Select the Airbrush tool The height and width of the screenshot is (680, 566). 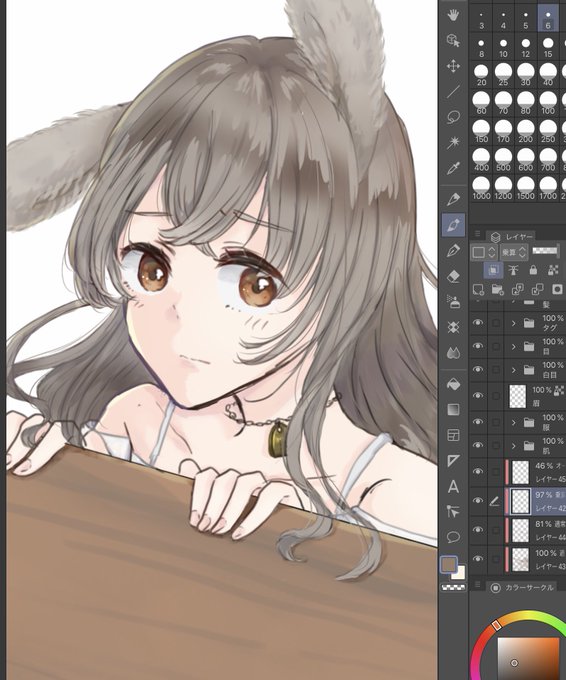[453, 301]
